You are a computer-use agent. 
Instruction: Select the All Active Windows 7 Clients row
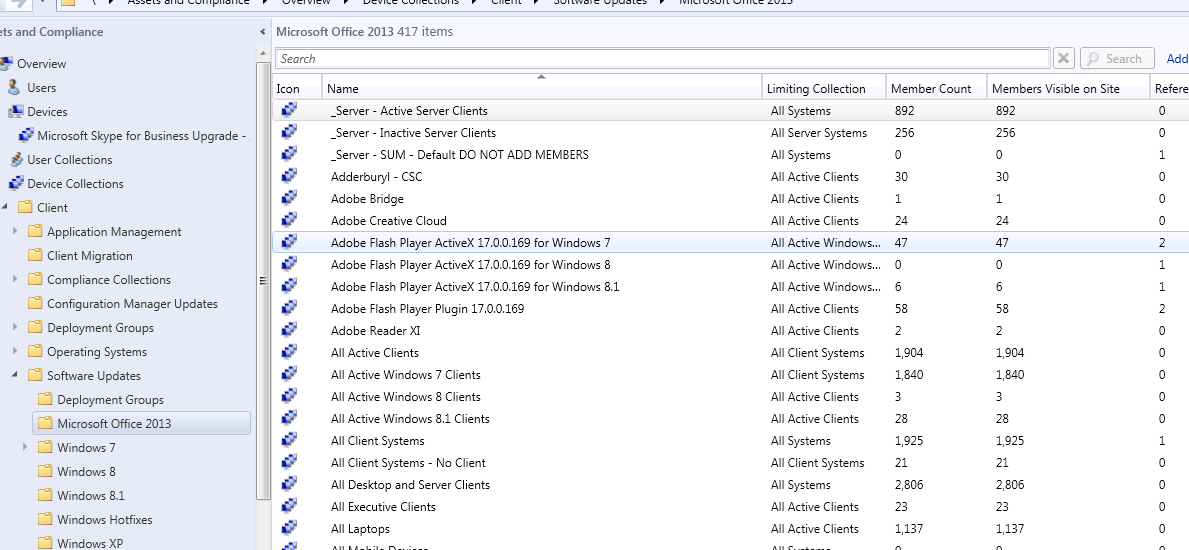pos(730,375)
